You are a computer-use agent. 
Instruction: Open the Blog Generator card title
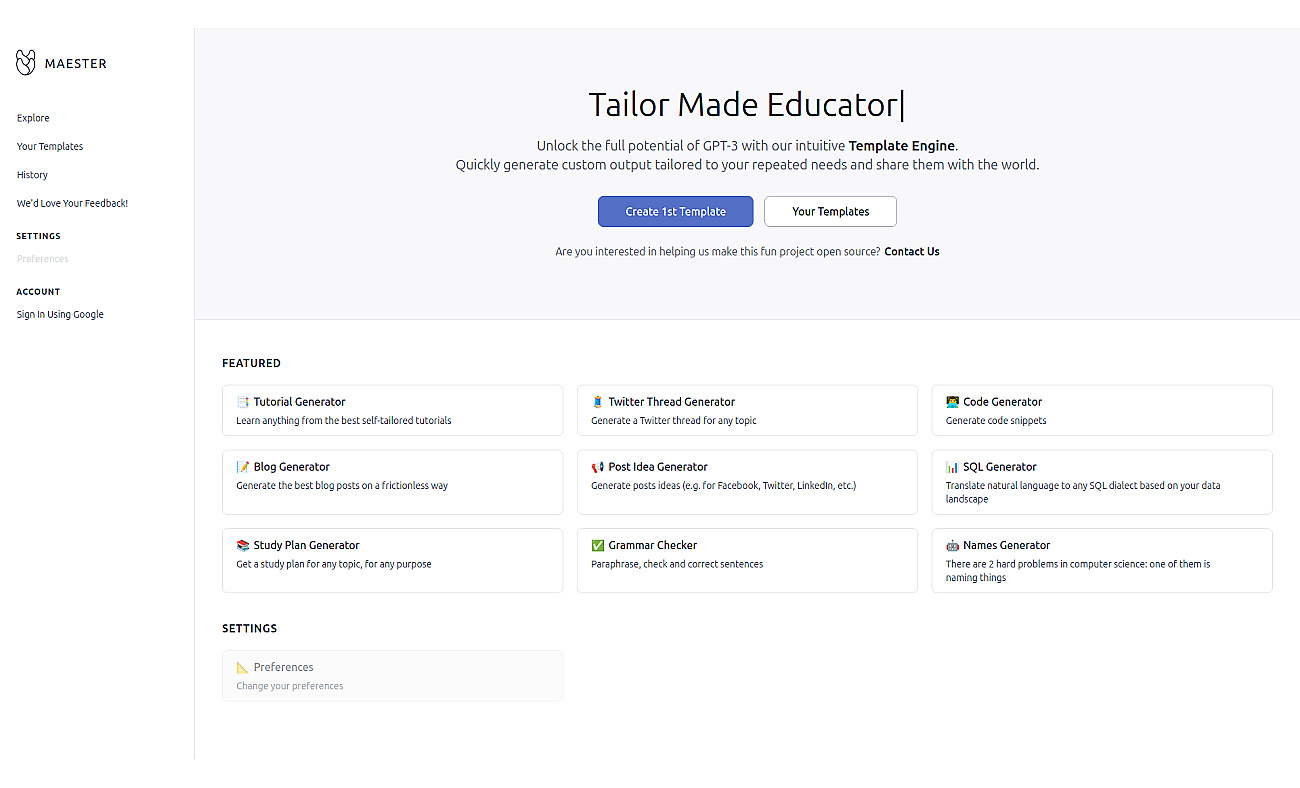[x=292, y=467]
